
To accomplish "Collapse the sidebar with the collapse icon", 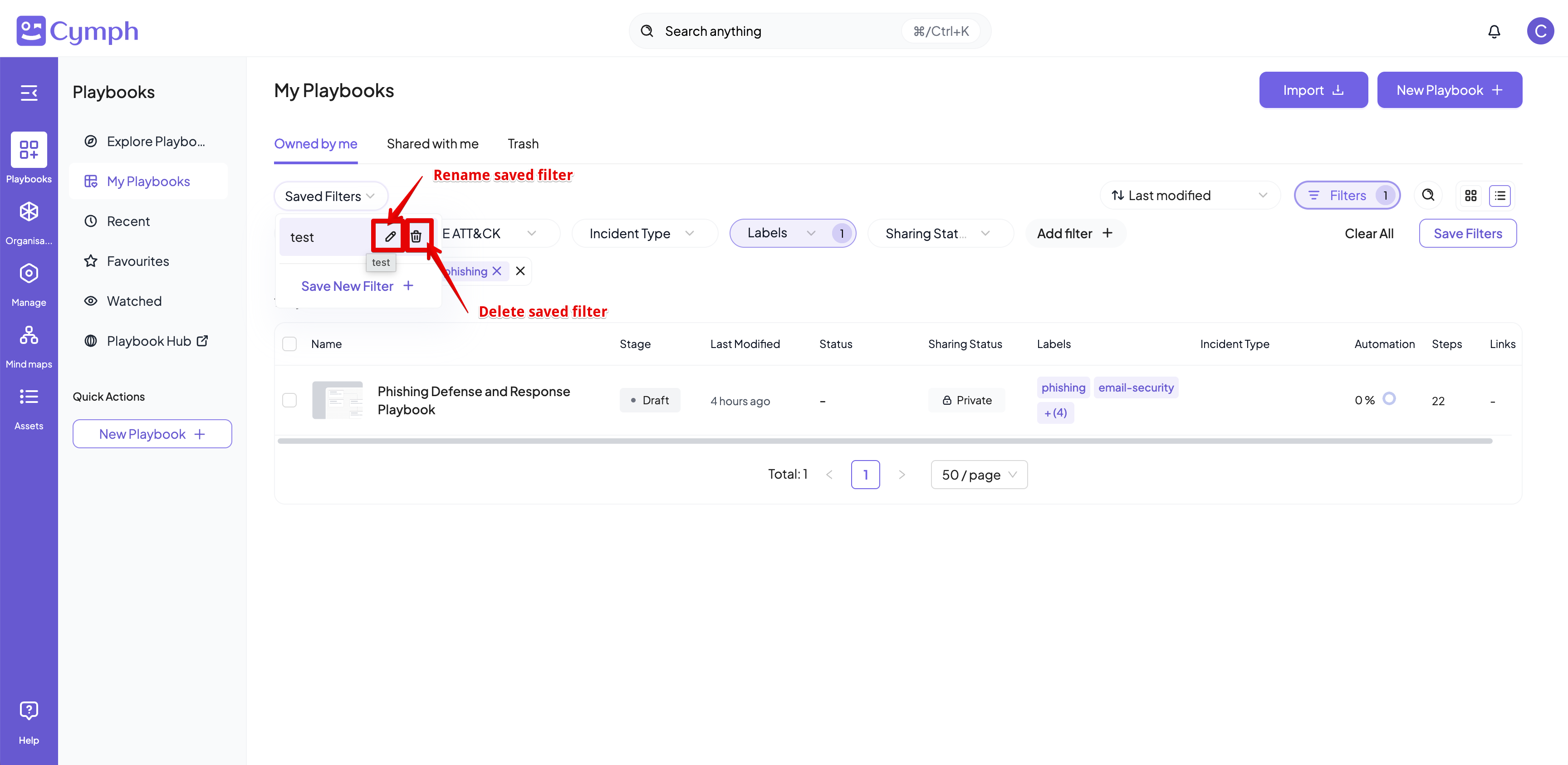I will (x=29, y=93).
